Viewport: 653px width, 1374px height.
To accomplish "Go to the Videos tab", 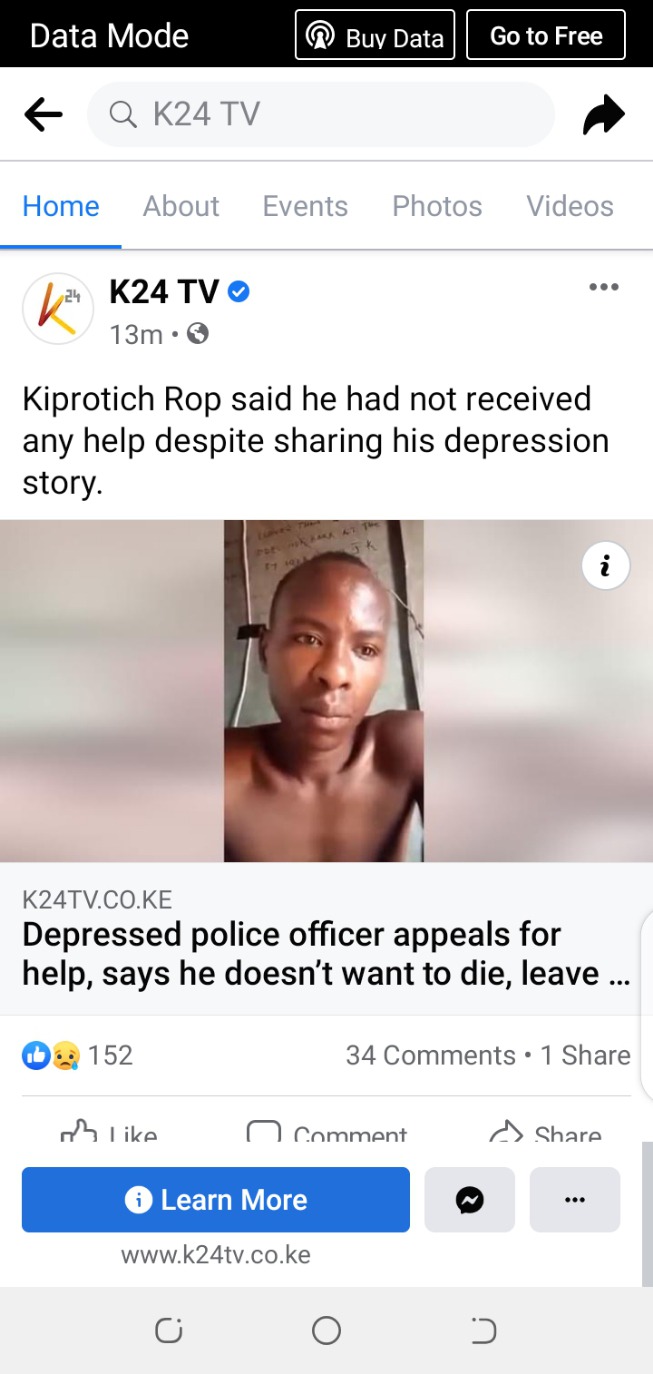I will (570, 206).
